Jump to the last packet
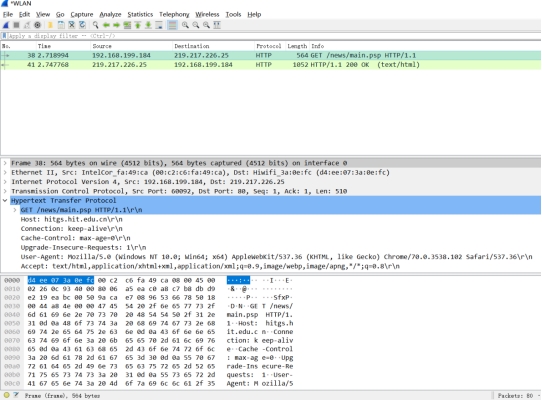 point(148,25)
